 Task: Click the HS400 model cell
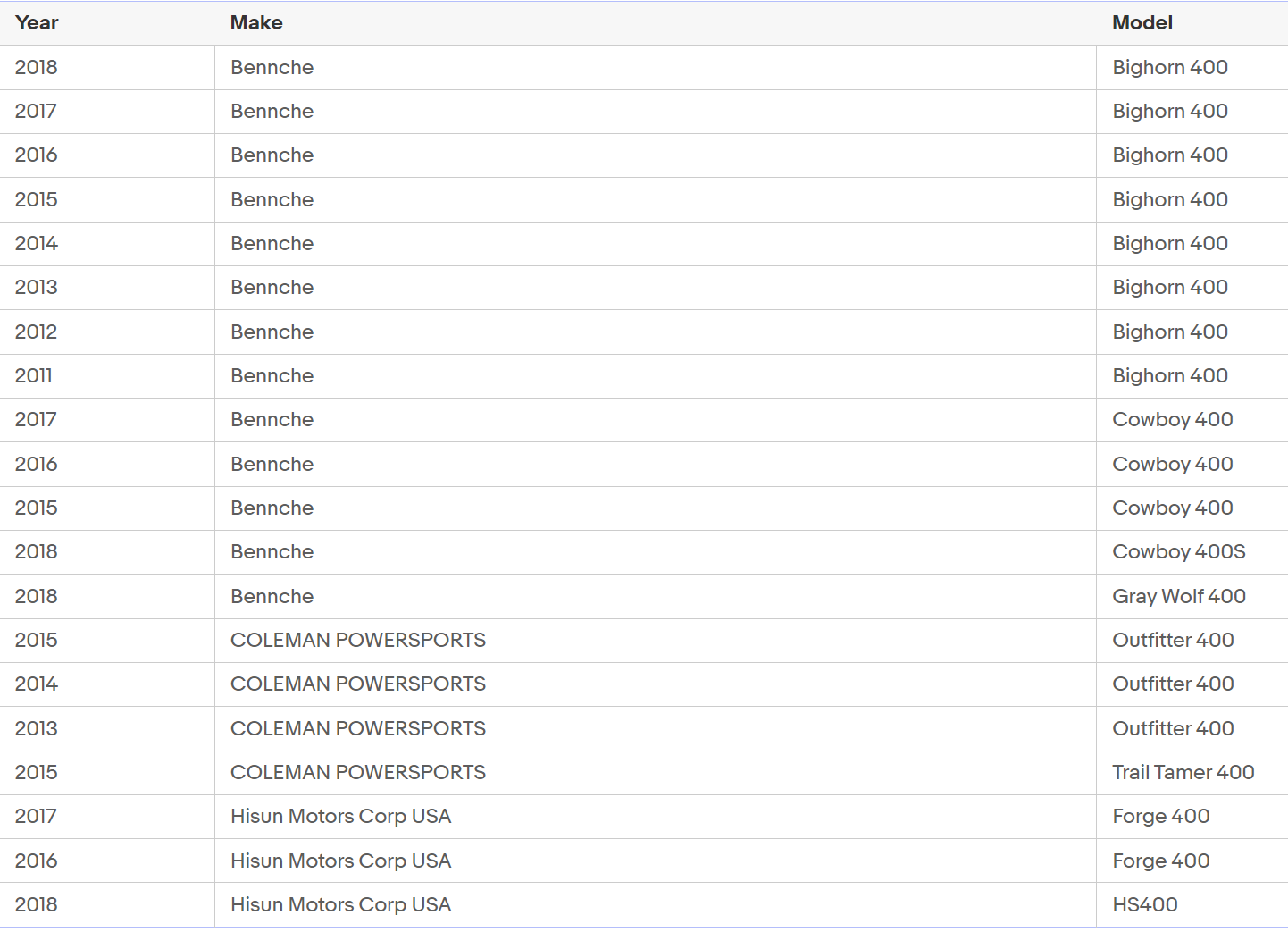click(x=1145, y=904)
